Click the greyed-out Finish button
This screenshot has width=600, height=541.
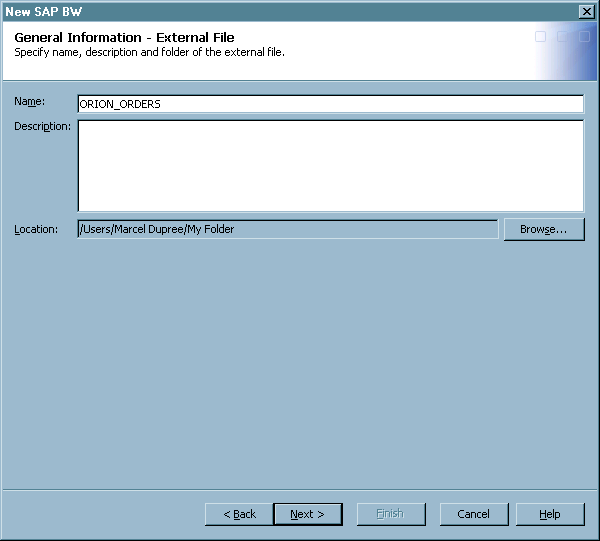[389, 514]
